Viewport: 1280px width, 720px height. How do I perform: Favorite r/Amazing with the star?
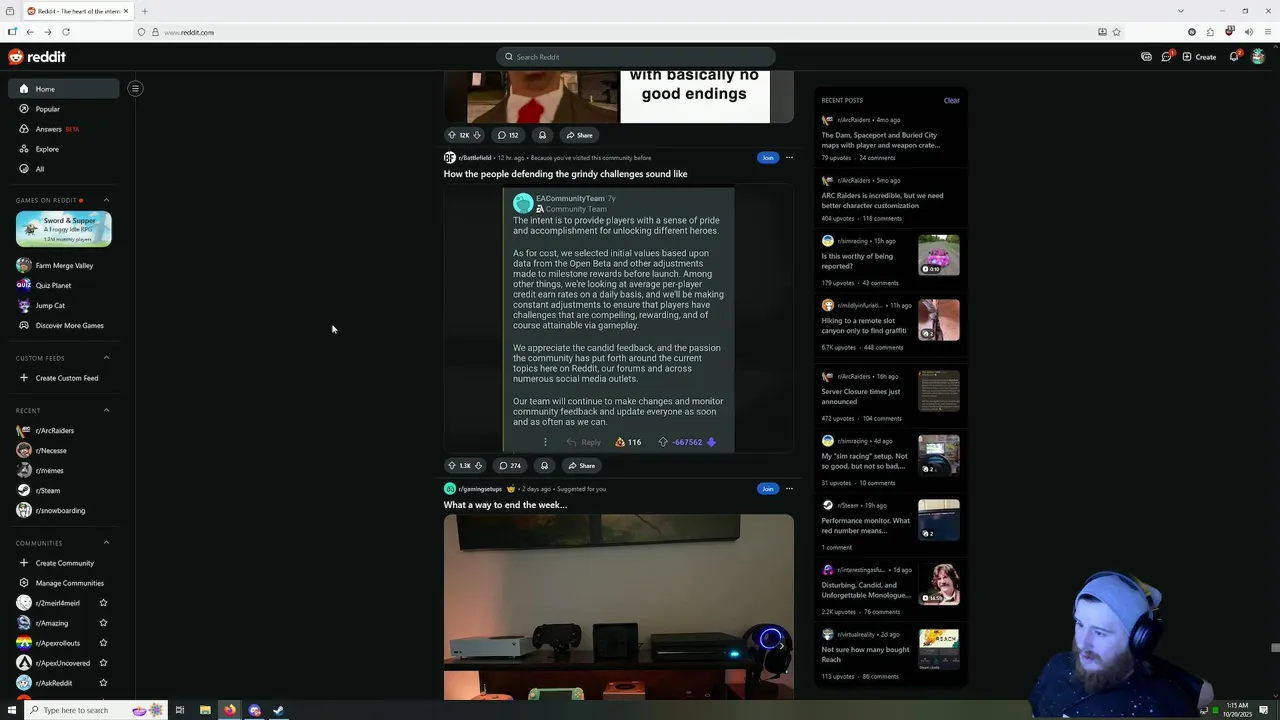(103, 623)
